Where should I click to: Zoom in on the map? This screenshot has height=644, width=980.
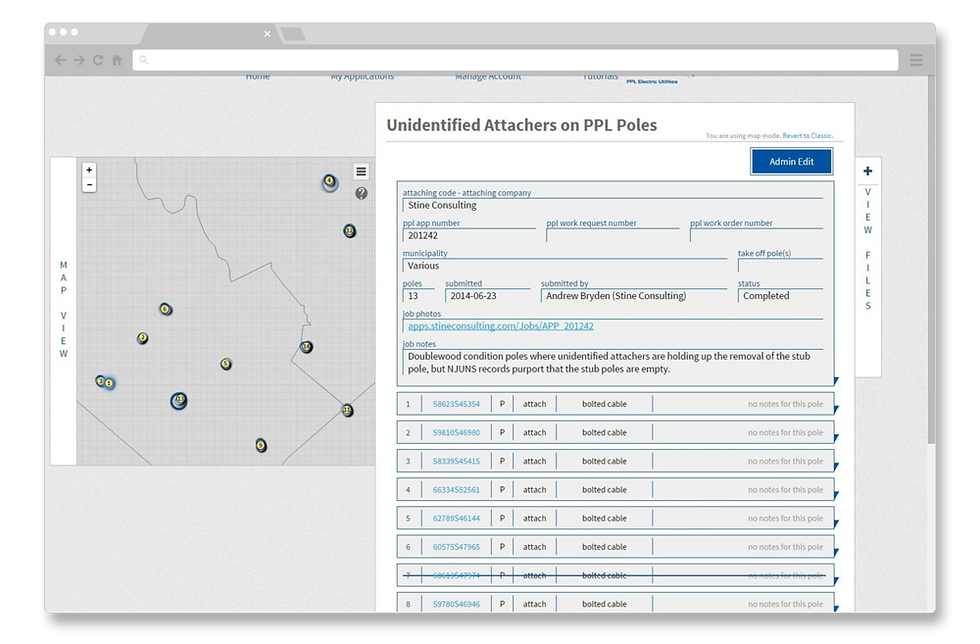(89, 170)
